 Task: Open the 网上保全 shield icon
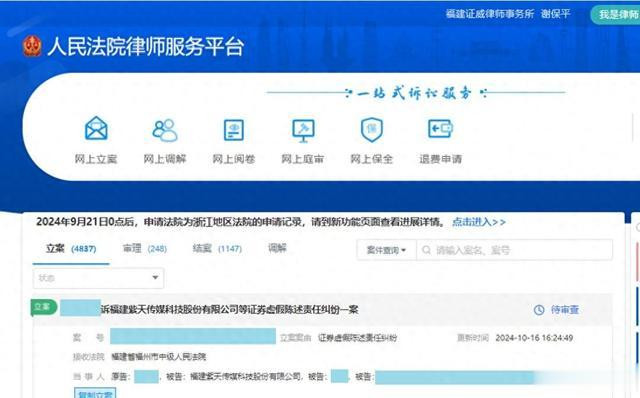coord(372,129)
